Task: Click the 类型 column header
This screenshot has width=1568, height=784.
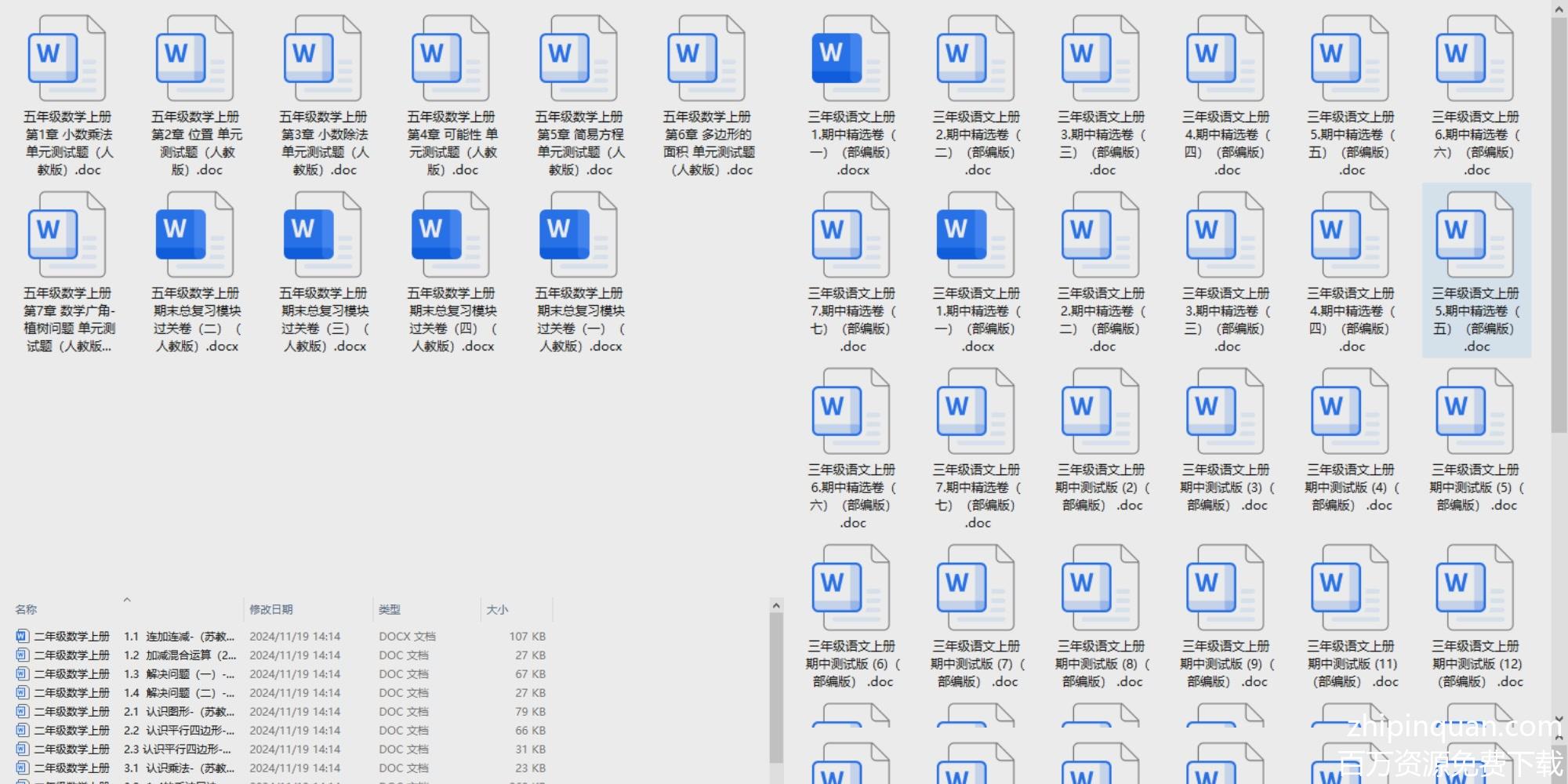Action: coord(390,610)
